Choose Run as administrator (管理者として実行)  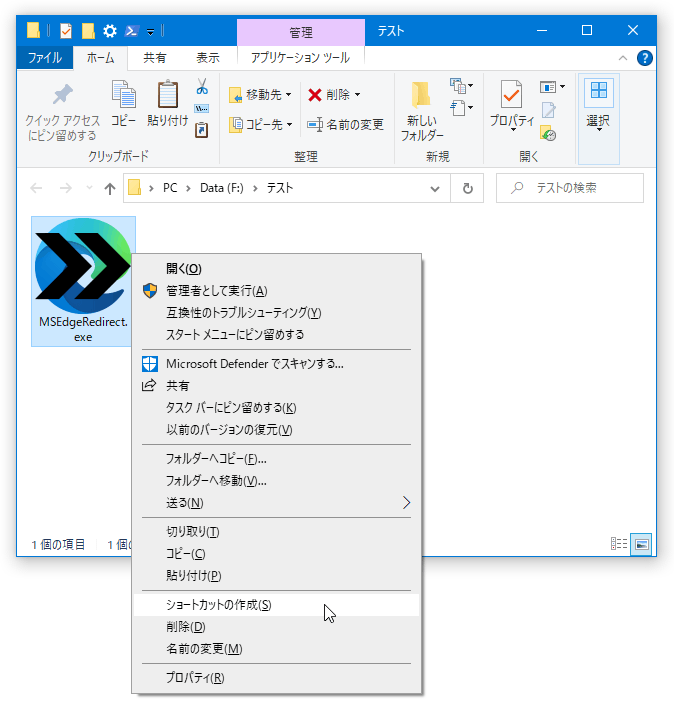click(x=276, y=291)
